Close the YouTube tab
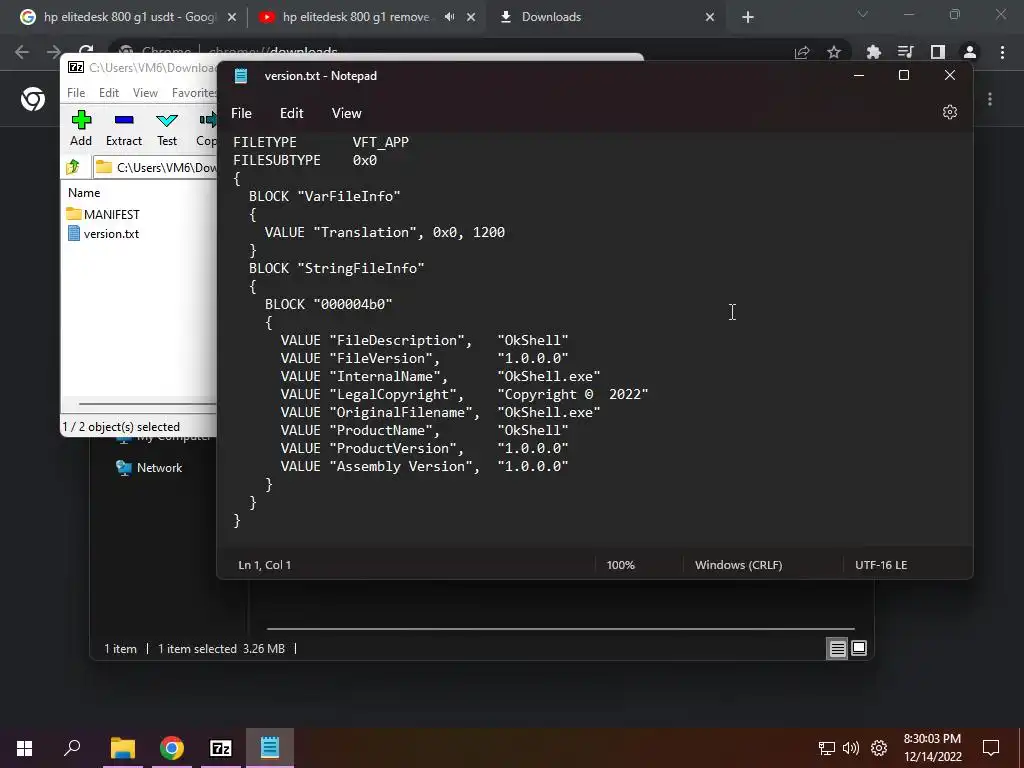 (471, 17)
